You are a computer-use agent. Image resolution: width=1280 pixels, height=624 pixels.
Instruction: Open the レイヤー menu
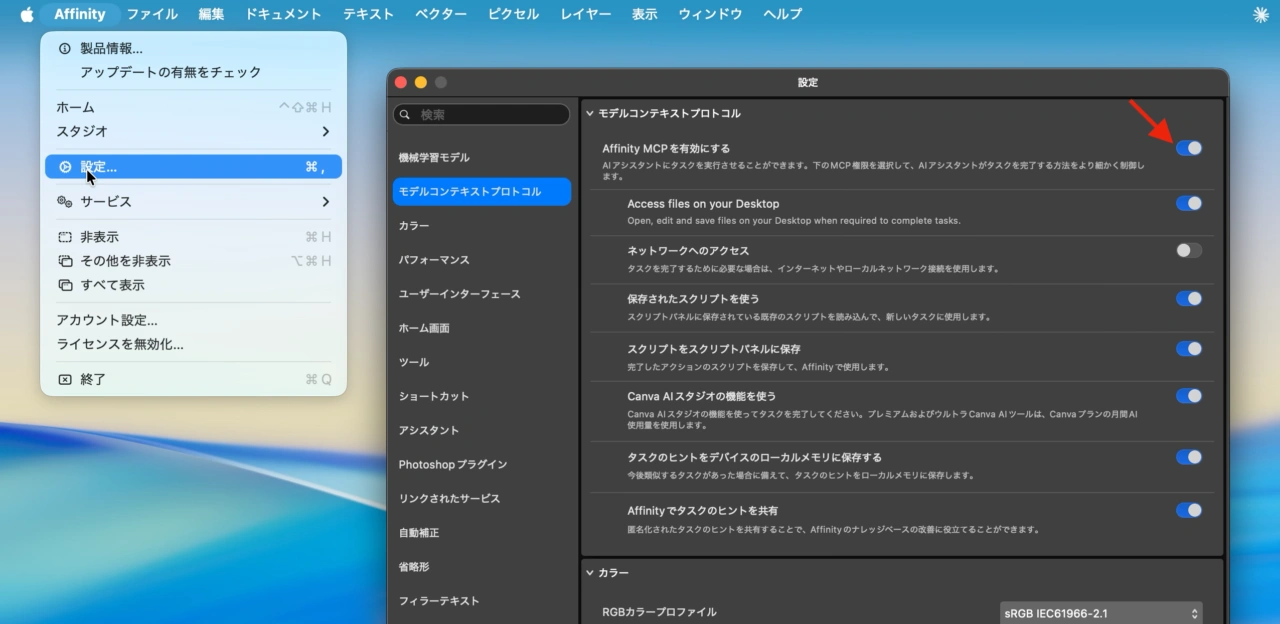pos(585,14)
